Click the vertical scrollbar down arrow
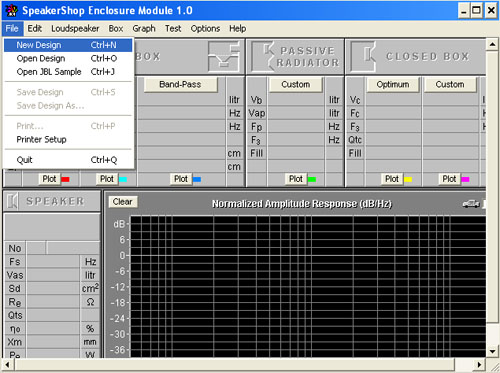Screen dimensions: 500x373 click(x=492, y=351)
